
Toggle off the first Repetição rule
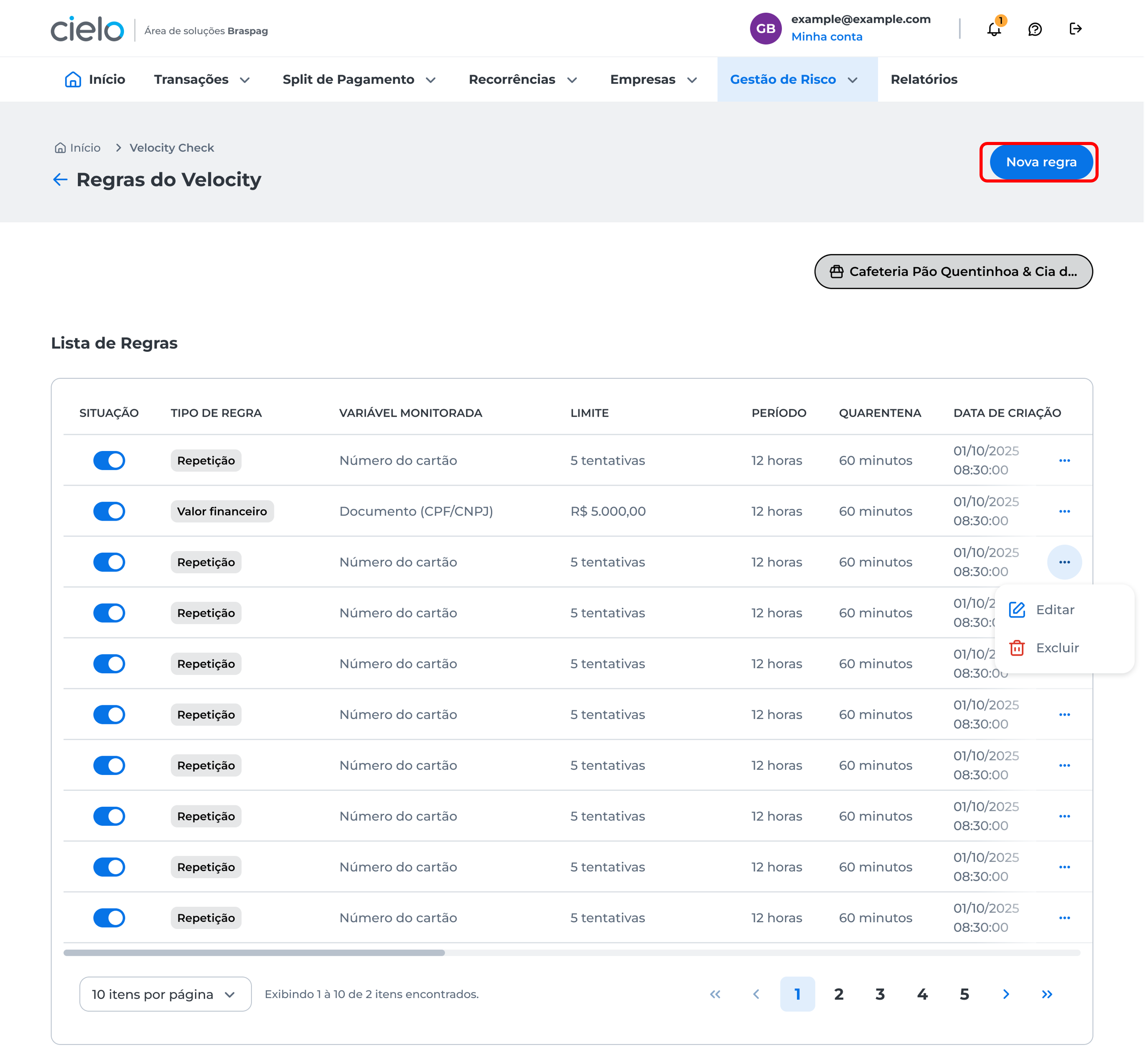[x=109, y=460]
